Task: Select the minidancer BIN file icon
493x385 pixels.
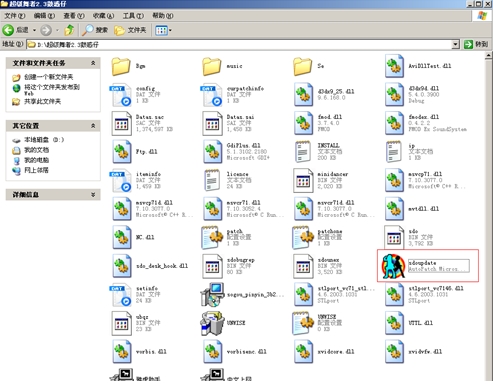Action: [303, 180]
